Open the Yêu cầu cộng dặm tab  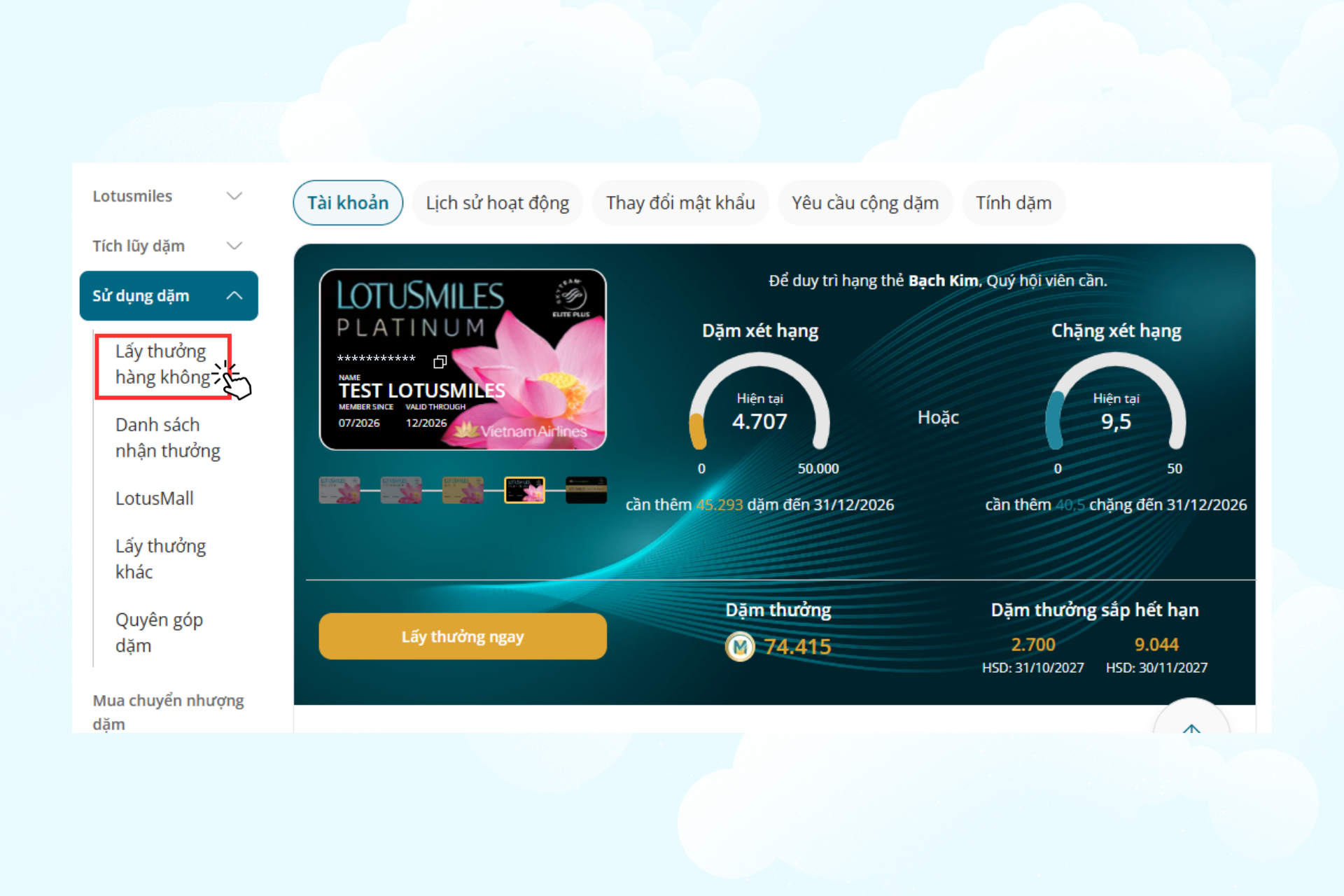pyautogui.click(x=865, y=203)
